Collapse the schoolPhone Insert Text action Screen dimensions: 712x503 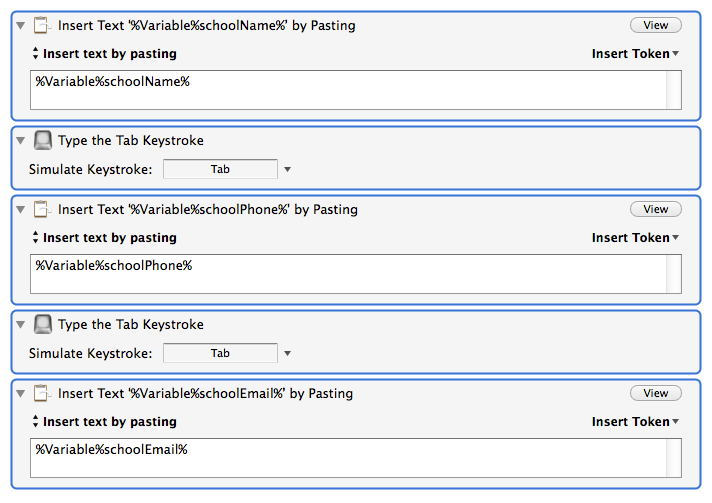(20, 209)
